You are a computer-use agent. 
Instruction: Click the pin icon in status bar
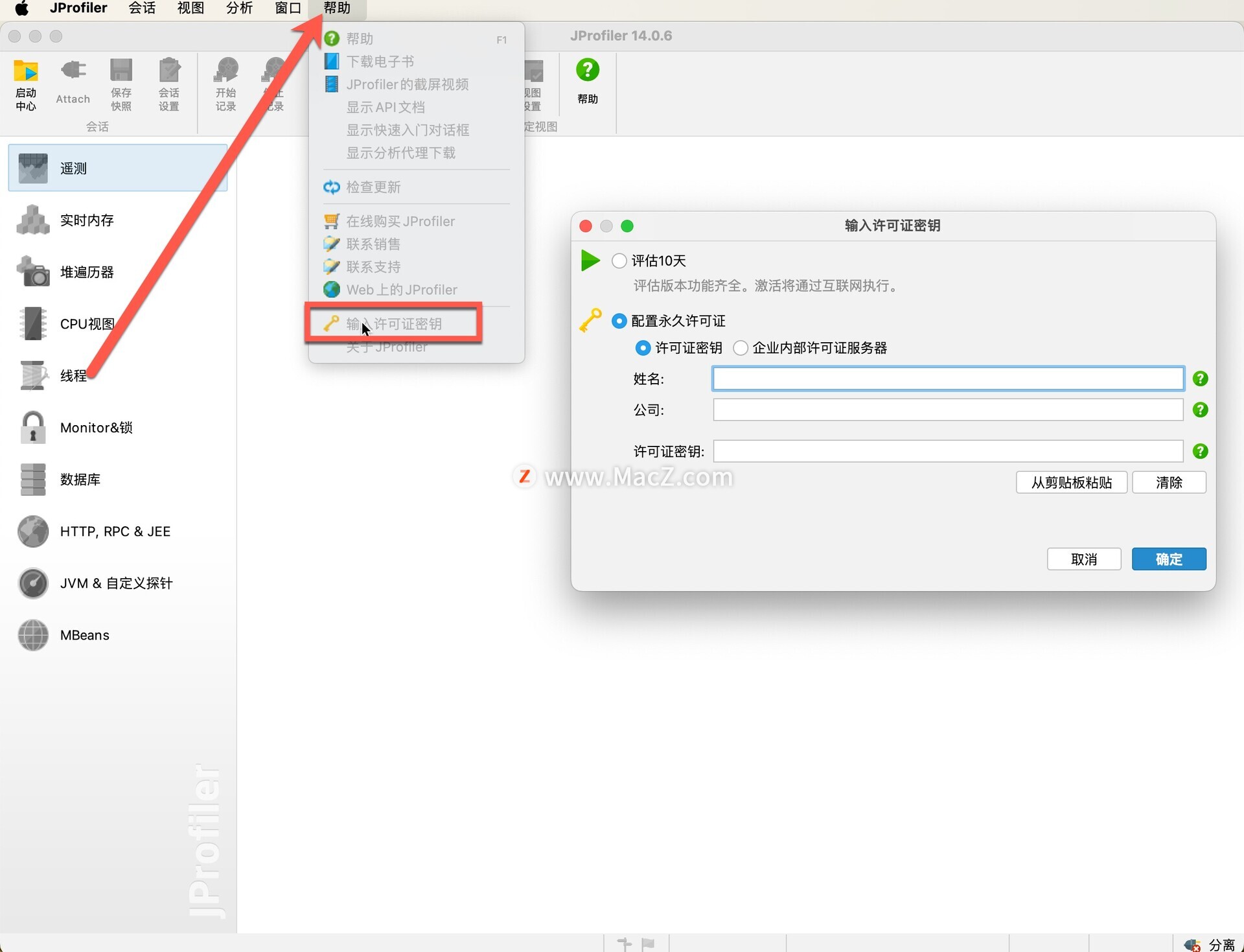click(624, 944)
